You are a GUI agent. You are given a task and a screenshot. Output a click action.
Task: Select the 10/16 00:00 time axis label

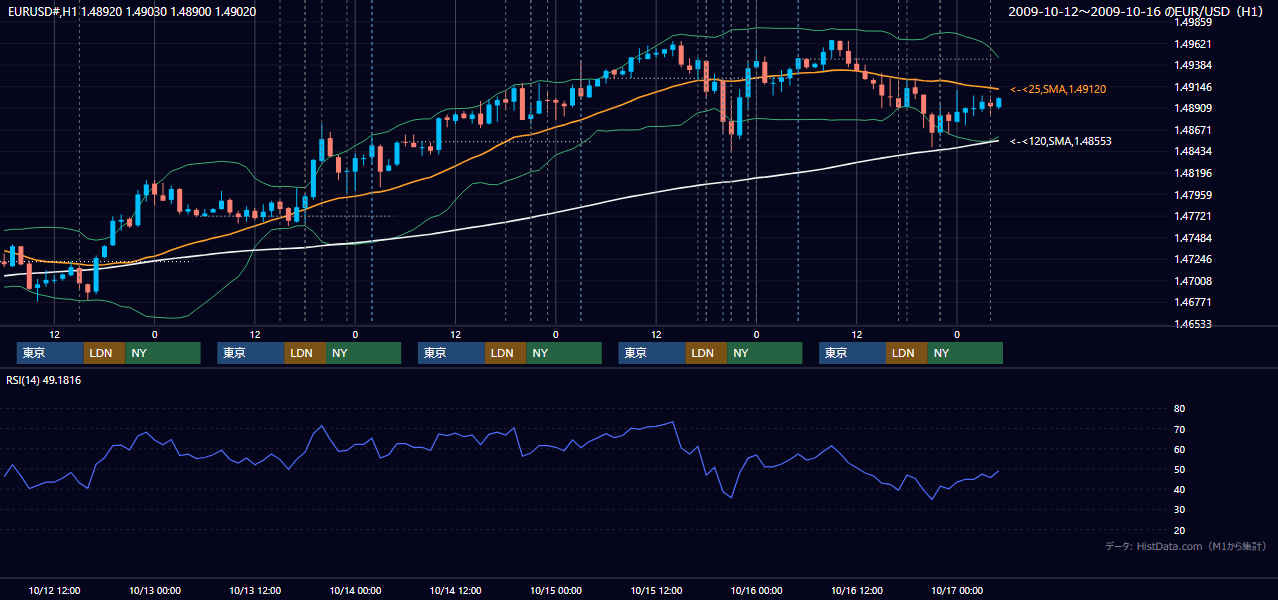756,590
